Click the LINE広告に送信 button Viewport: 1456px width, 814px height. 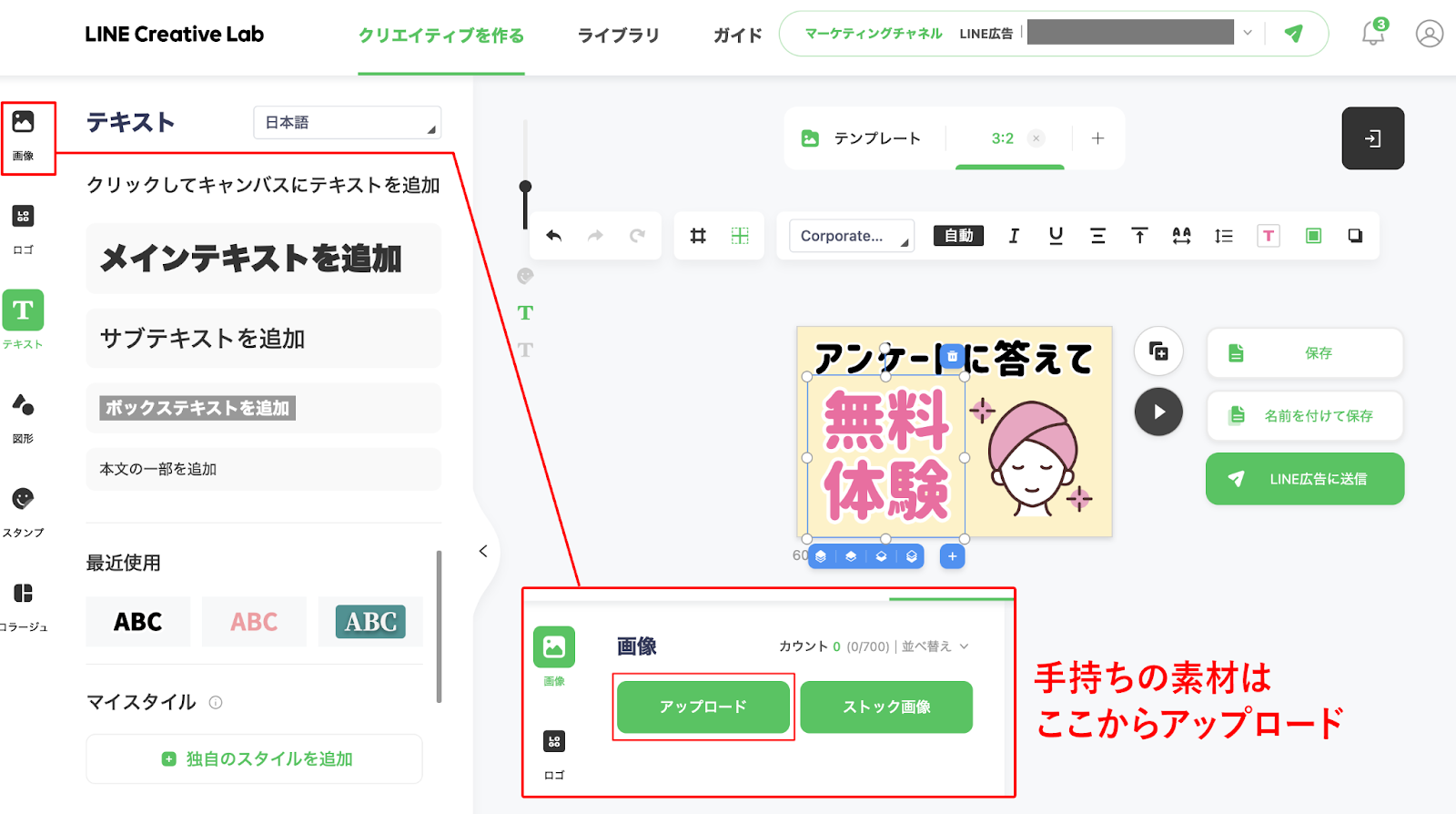click(x=1304, y=479)
